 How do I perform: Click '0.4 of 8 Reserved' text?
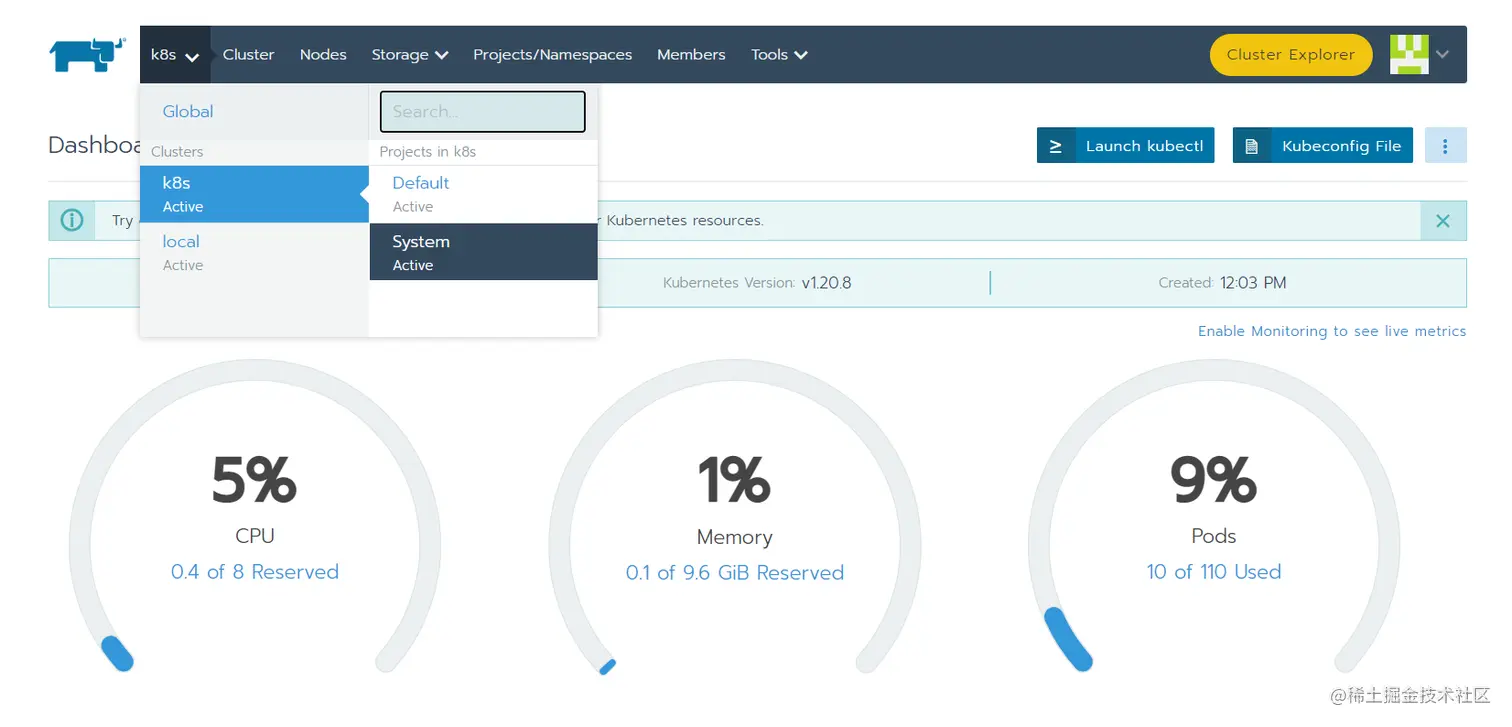pos(255,572)
